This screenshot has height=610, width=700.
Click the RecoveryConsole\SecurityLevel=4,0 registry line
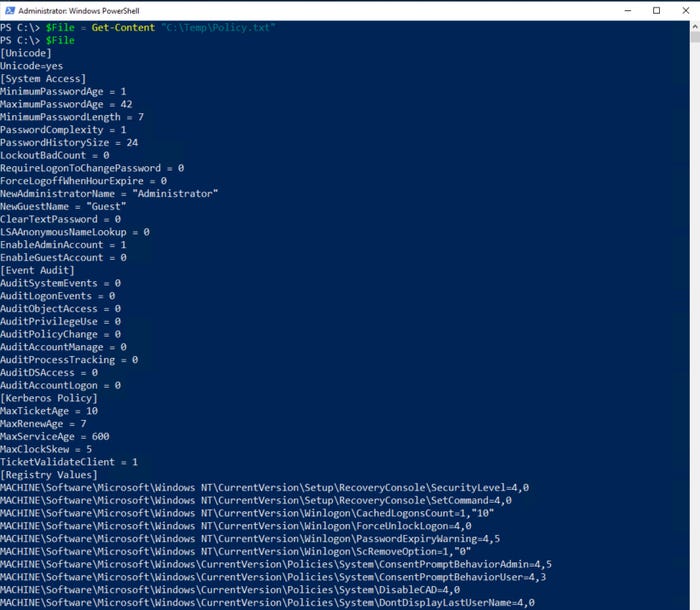[x=264, y=488]
